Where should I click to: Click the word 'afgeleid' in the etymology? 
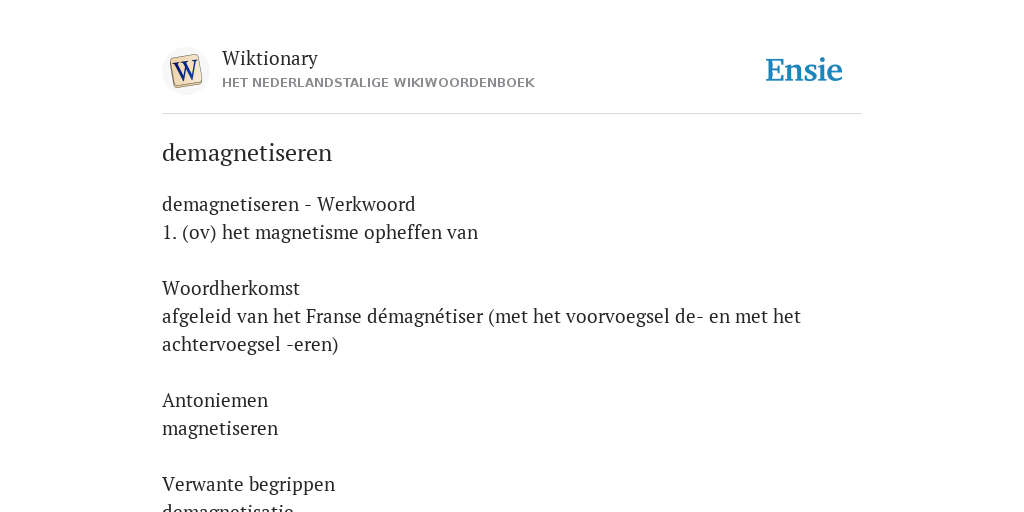point(197,317)
